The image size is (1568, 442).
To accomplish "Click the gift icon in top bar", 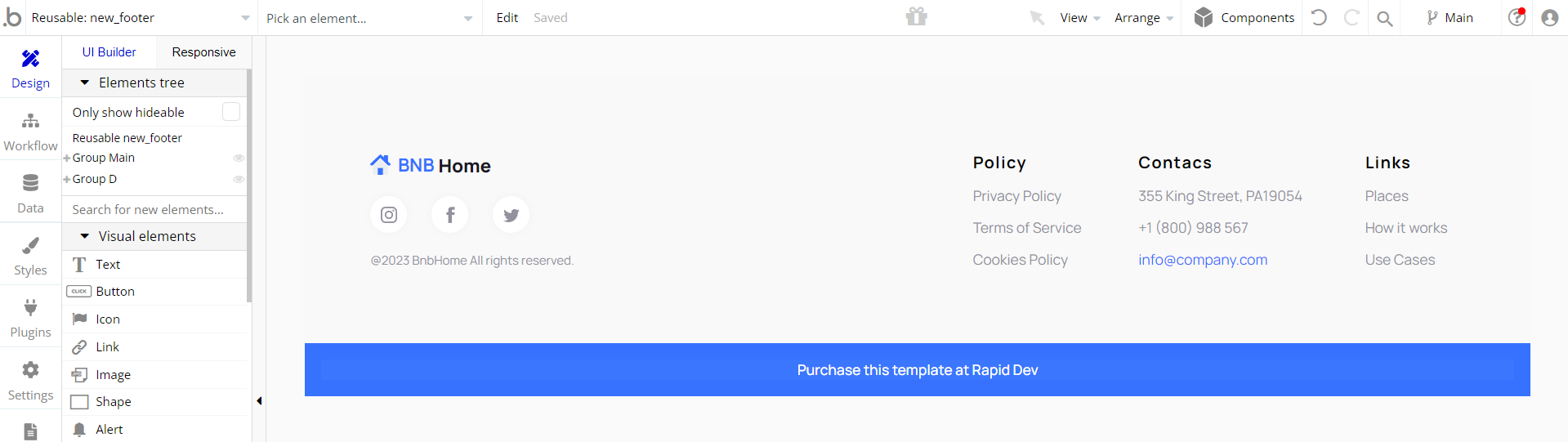I will pyautogui.click(x=916, y=17).
